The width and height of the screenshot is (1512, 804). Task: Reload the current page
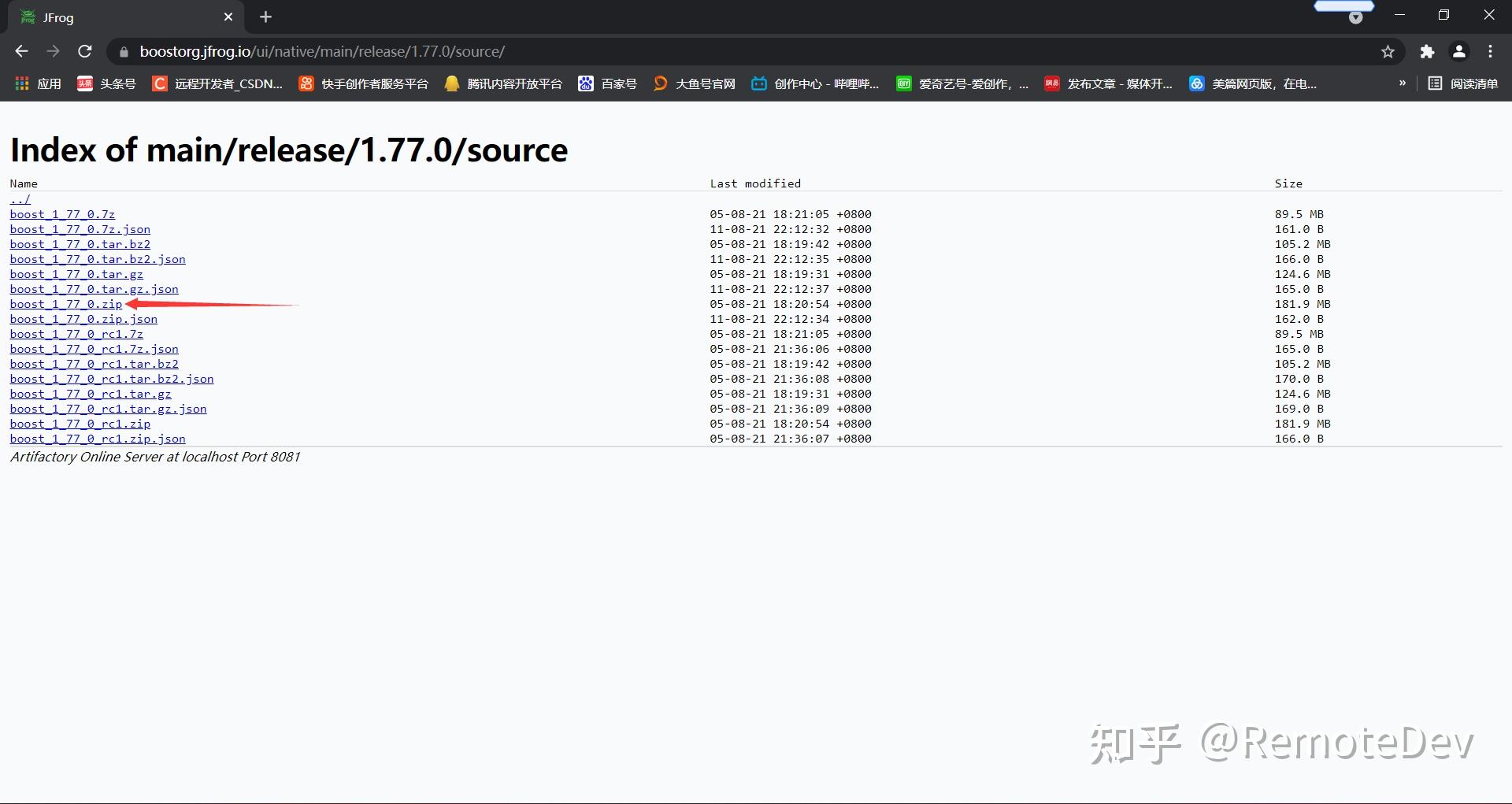coord(84,50)
